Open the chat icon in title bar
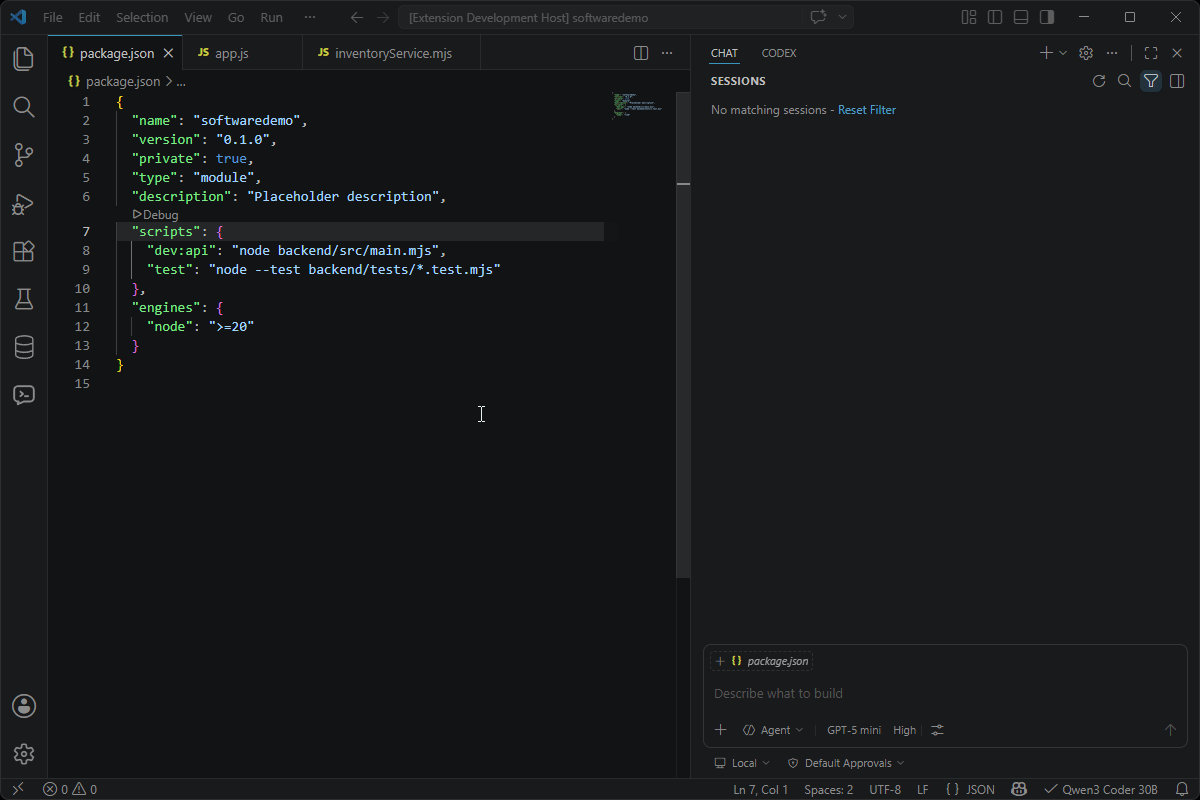The width and height of the screenshot is (1200, 800). [x=819, y=17]
